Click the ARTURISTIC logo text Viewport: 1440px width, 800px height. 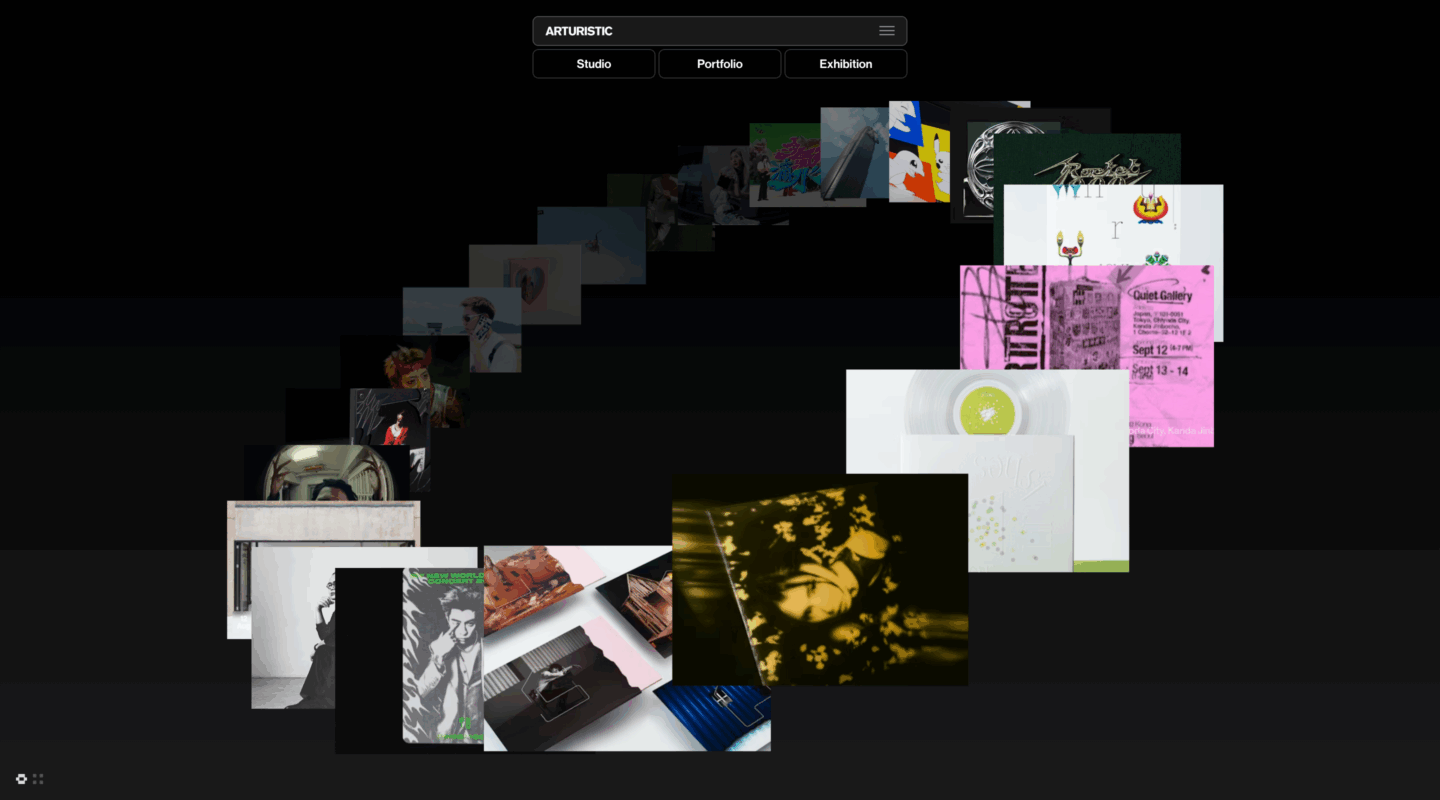click(x=579, y=31)
